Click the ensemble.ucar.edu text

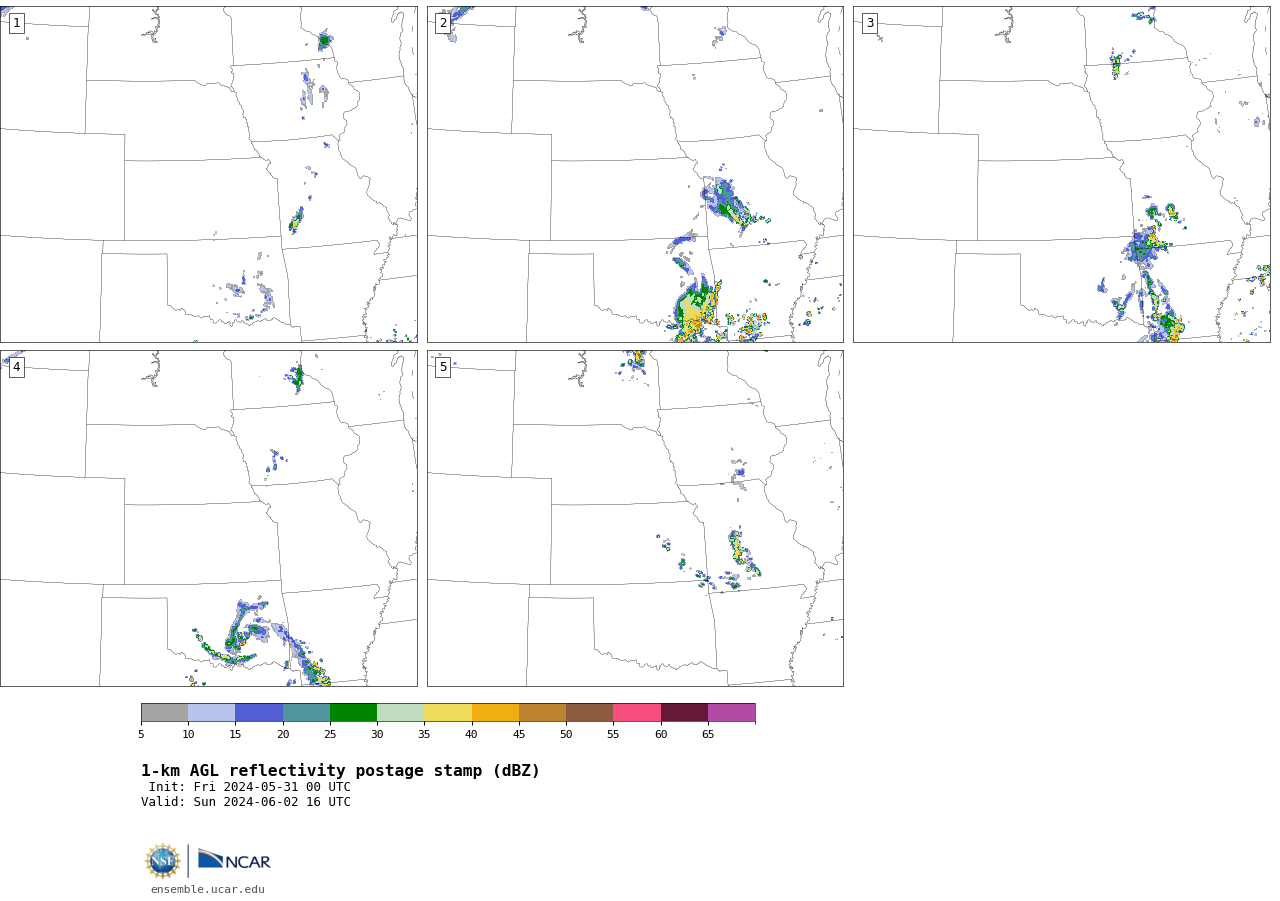208,889
